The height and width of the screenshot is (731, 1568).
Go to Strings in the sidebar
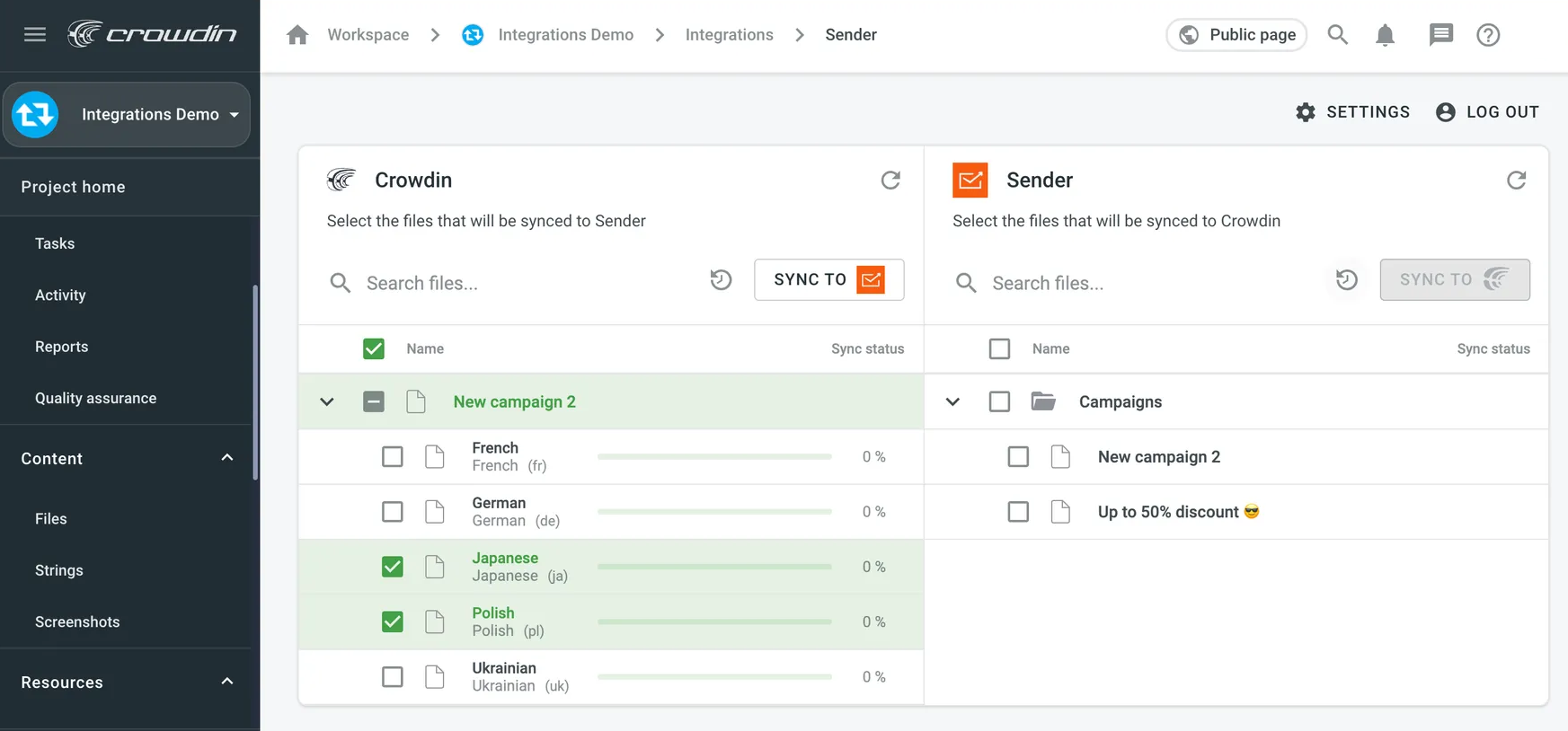(58, 570)
